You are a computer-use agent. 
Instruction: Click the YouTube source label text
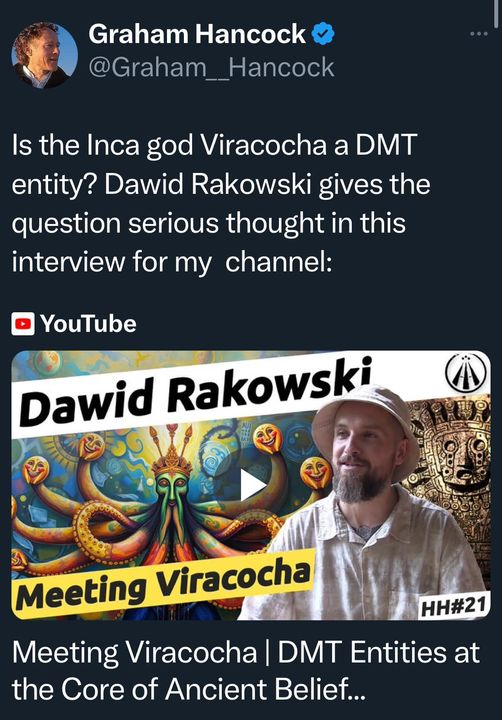click(x=88, y=324)
